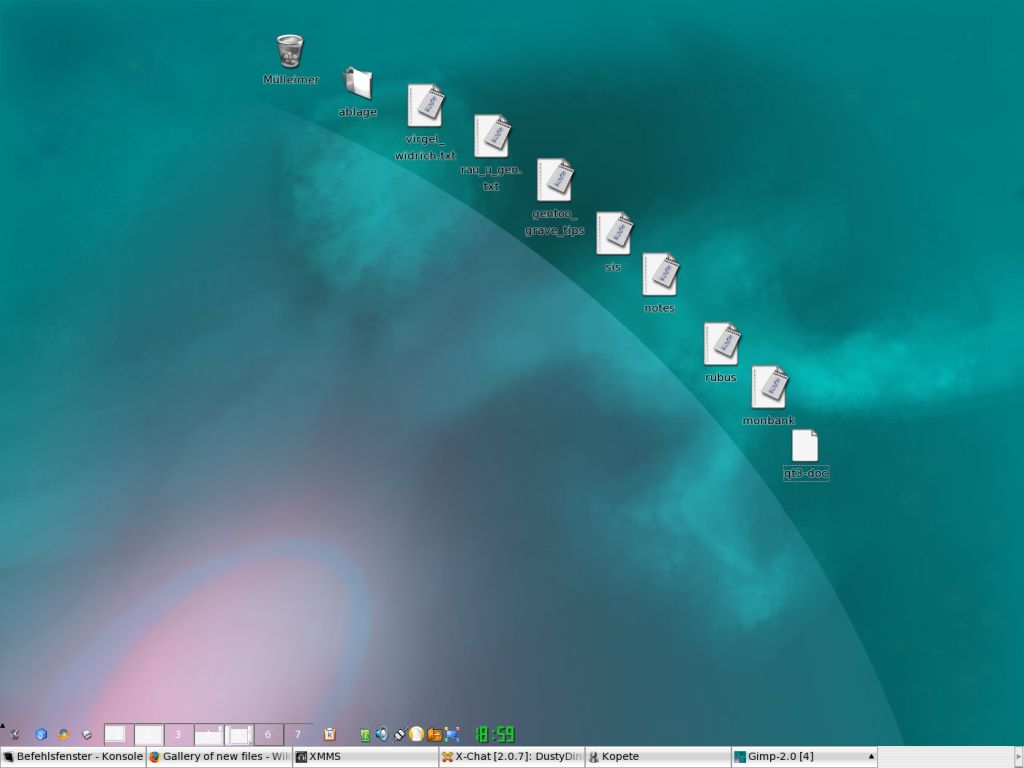Click the round yellow tray icon
Viewport: 1024px width, 768px height.
(417, 734)
